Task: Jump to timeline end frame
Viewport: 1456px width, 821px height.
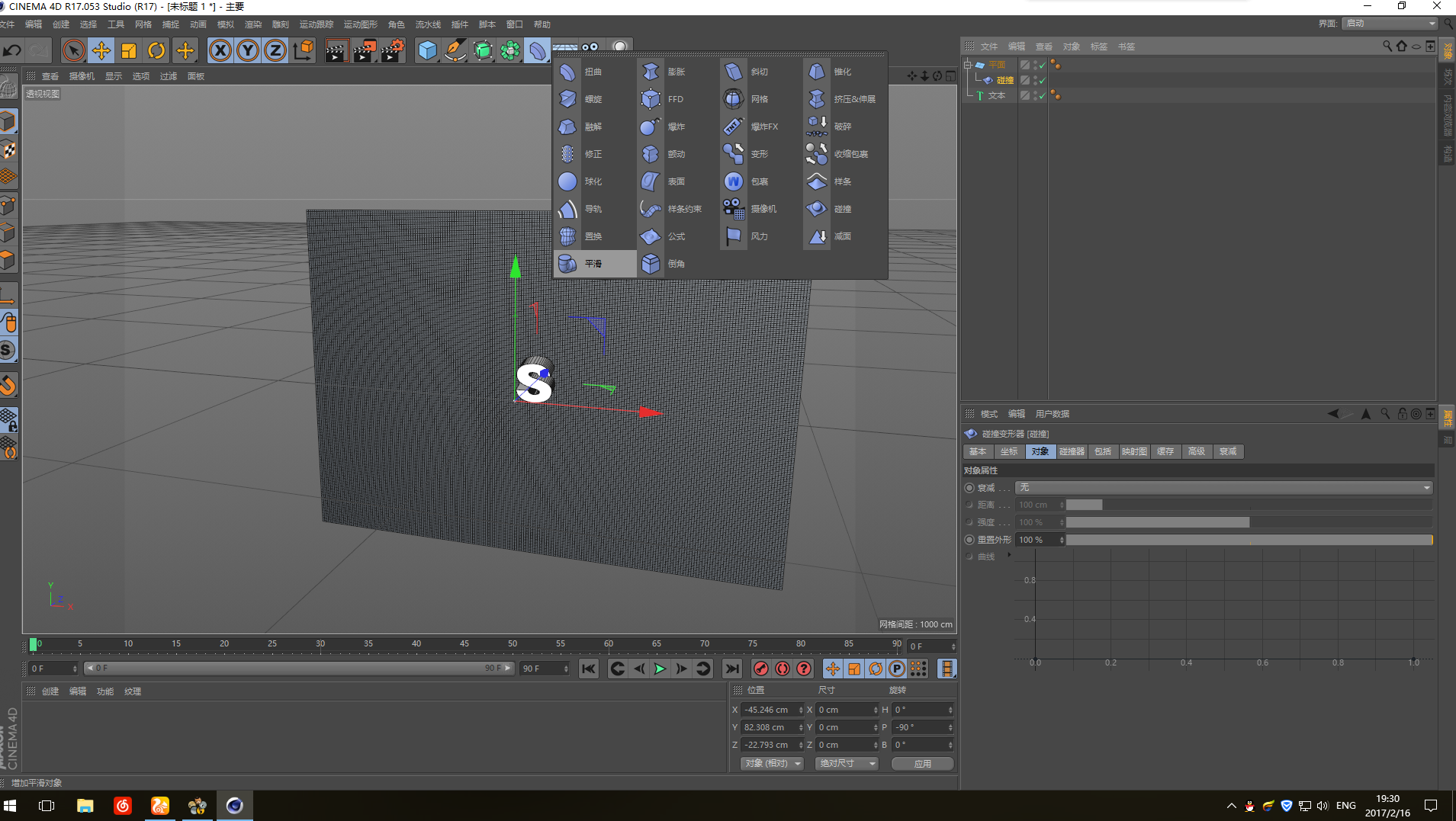Action: pos(732,669)
